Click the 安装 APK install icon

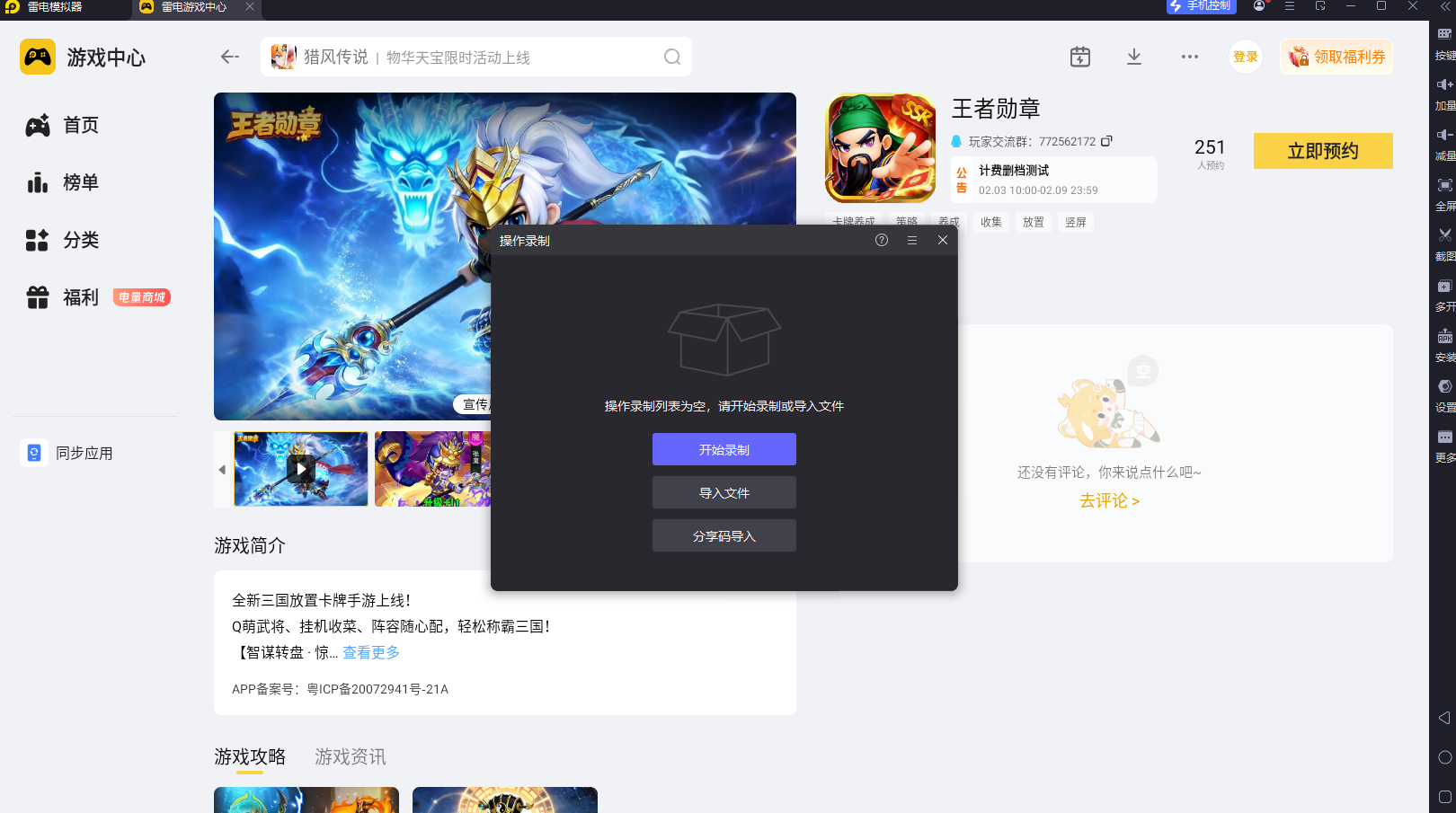point(1444,336)
